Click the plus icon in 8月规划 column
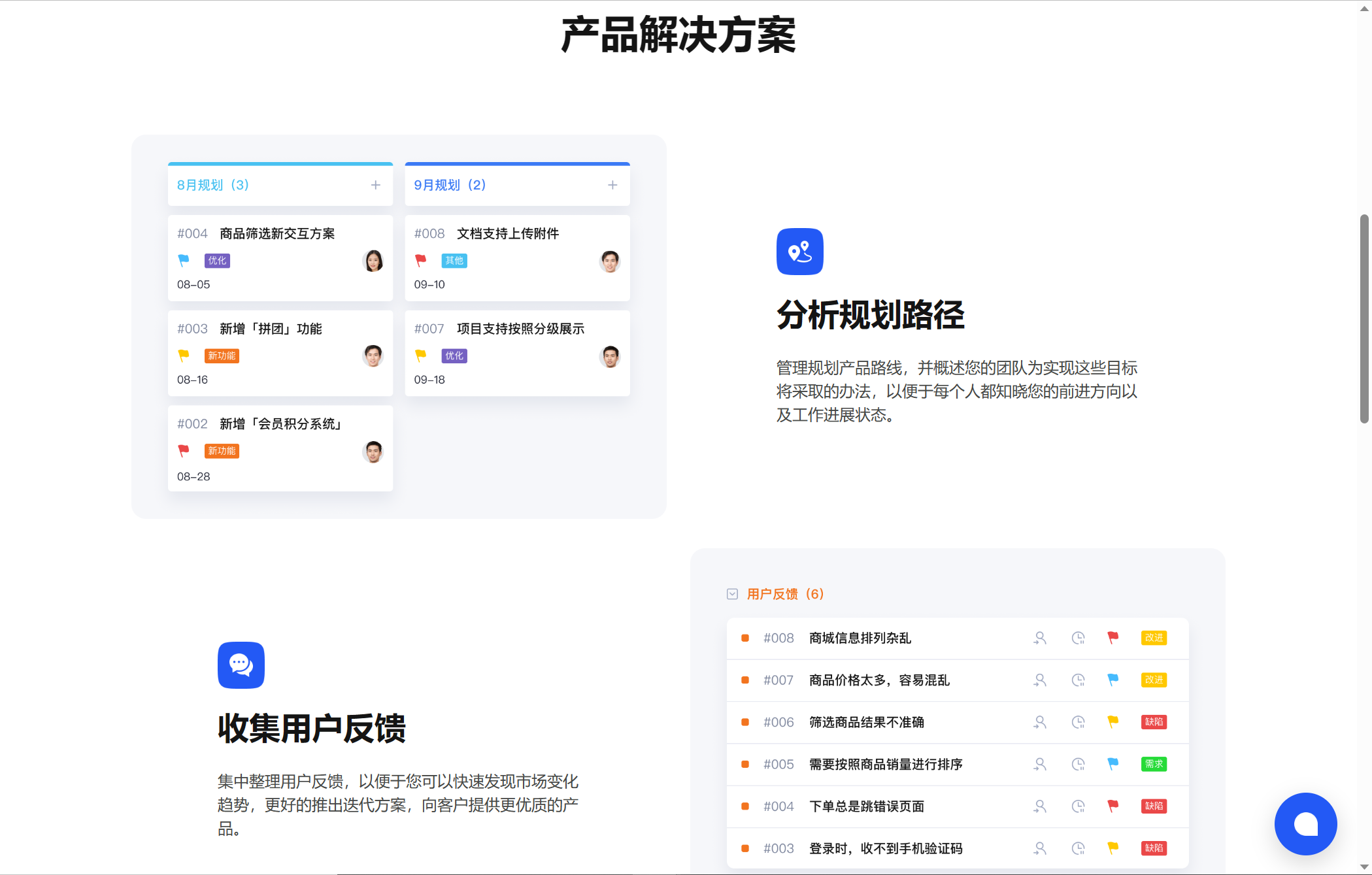The height and width of the screenshot is (875, 1372). point(376,185)
